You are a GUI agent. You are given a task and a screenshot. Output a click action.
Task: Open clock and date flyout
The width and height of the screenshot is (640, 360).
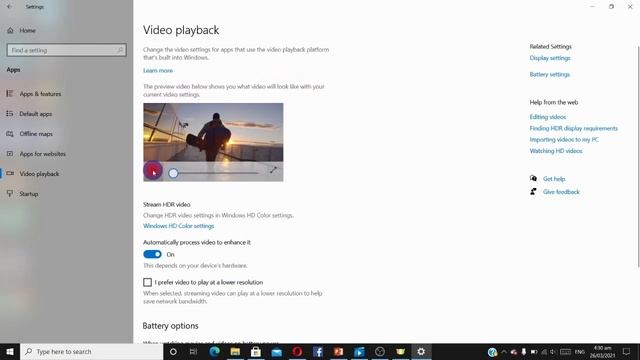(x=602, y=351)
